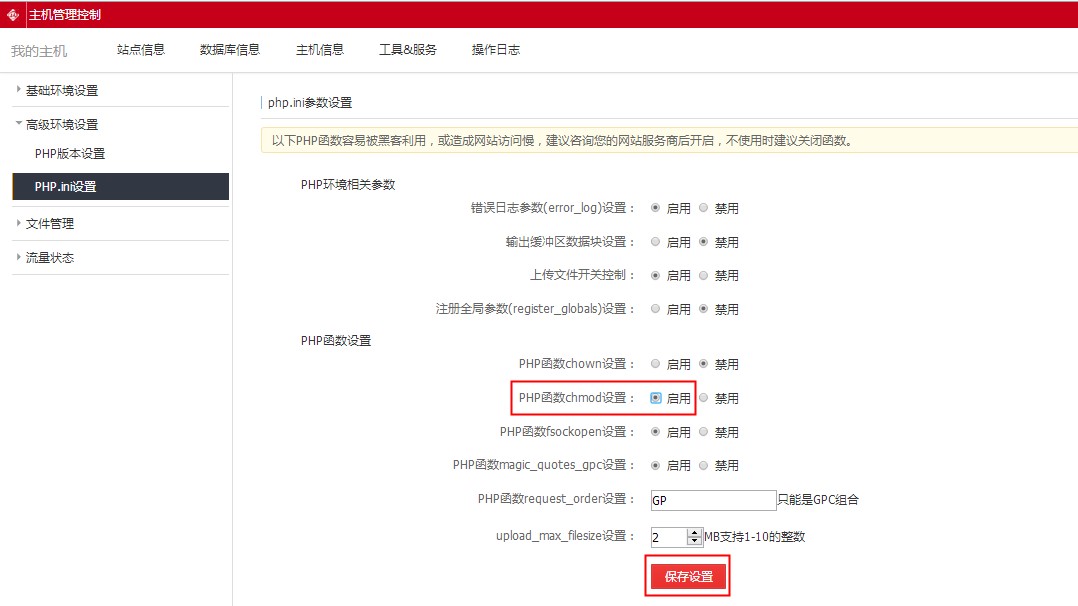Disable error_log parameter via 禁用 radio
Image resolution: width=1078 pixels, height=606 pixels.
pos(704,208)
